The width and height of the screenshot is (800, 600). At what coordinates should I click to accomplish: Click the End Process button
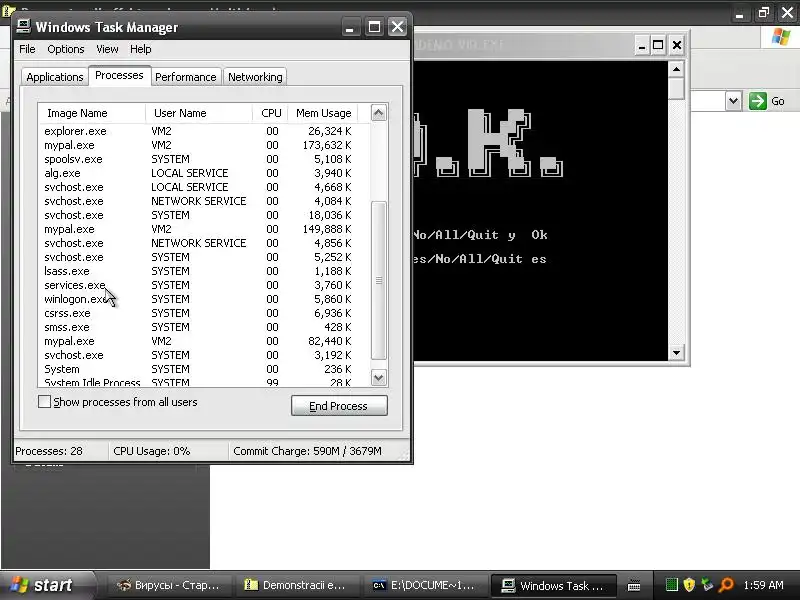339,406
